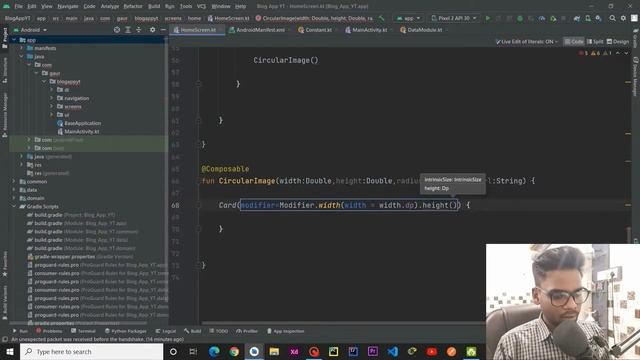Open the Python Packages tool window

[x=125, y=331]
